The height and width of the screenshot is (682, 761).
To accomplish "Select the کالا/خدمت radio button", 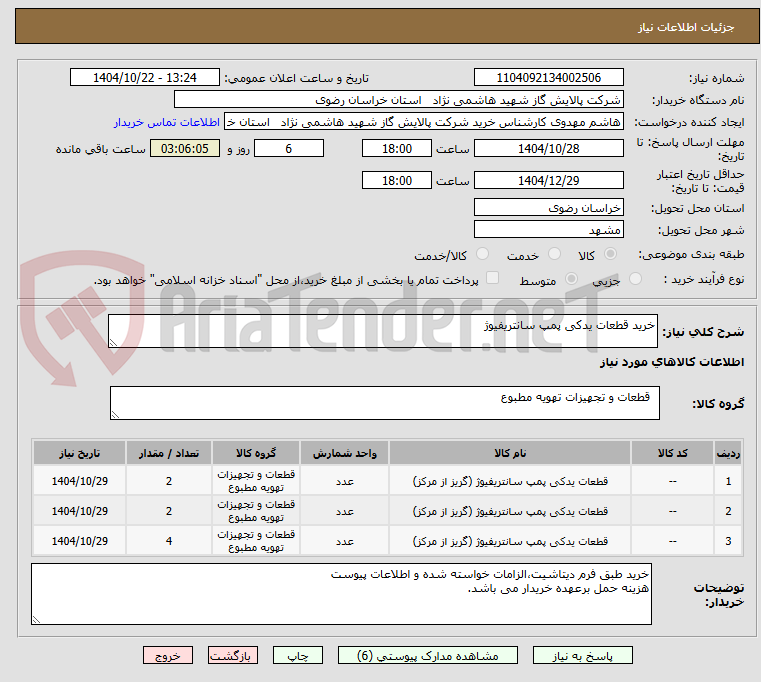I will [x=482, y=254].
